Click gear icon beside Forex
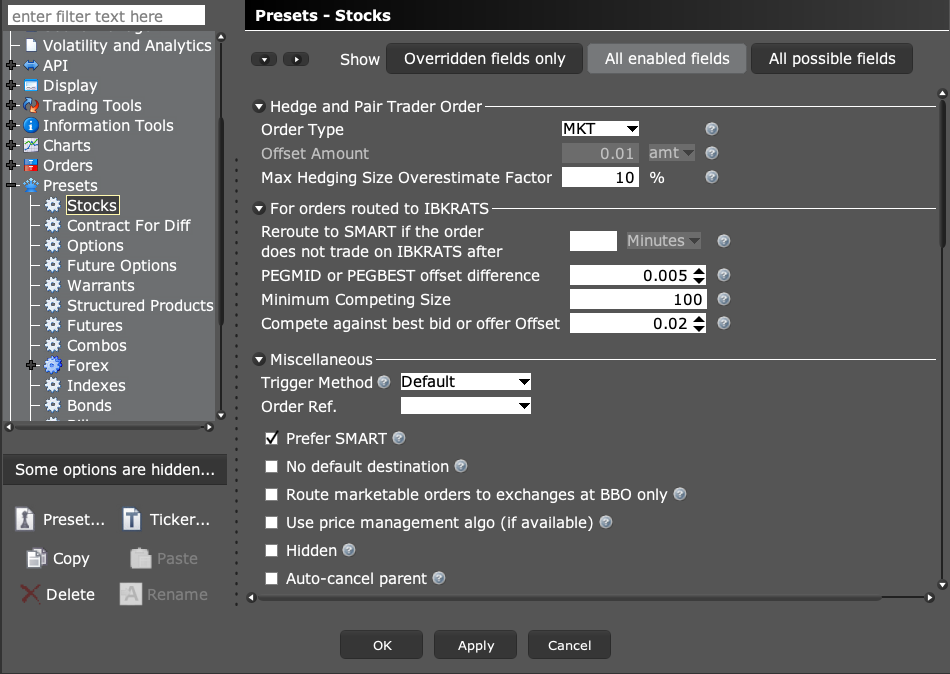This screenshot has width=950, height=674. click(x=53, y=365)
